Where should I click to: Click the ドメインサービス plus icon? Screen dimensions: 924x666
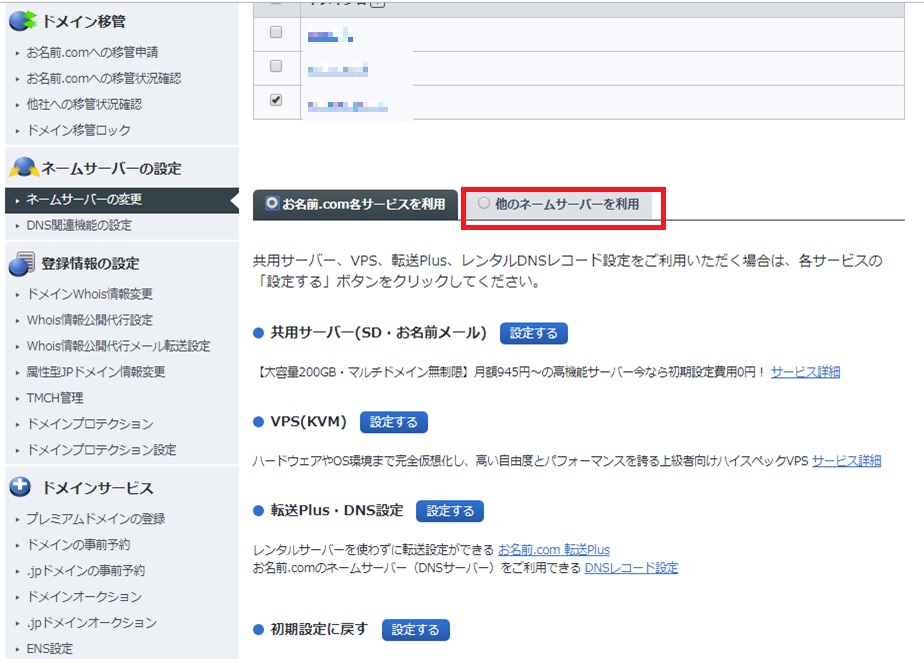pyautogui.click(x=20, y=487)
